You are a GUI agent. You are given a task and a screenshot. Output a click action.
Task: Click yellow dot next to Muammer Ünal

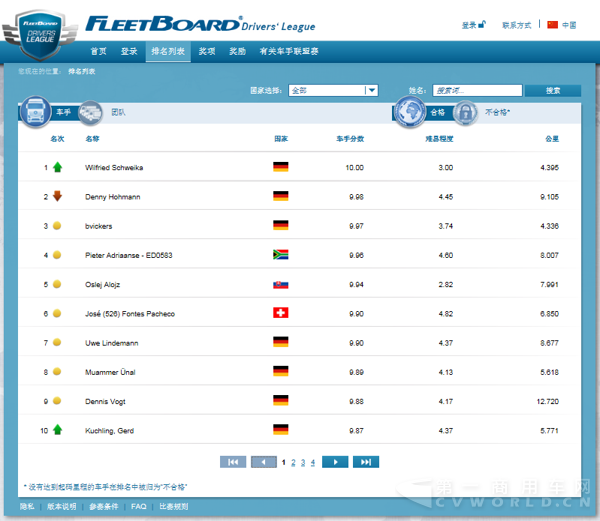click(57, 371)
